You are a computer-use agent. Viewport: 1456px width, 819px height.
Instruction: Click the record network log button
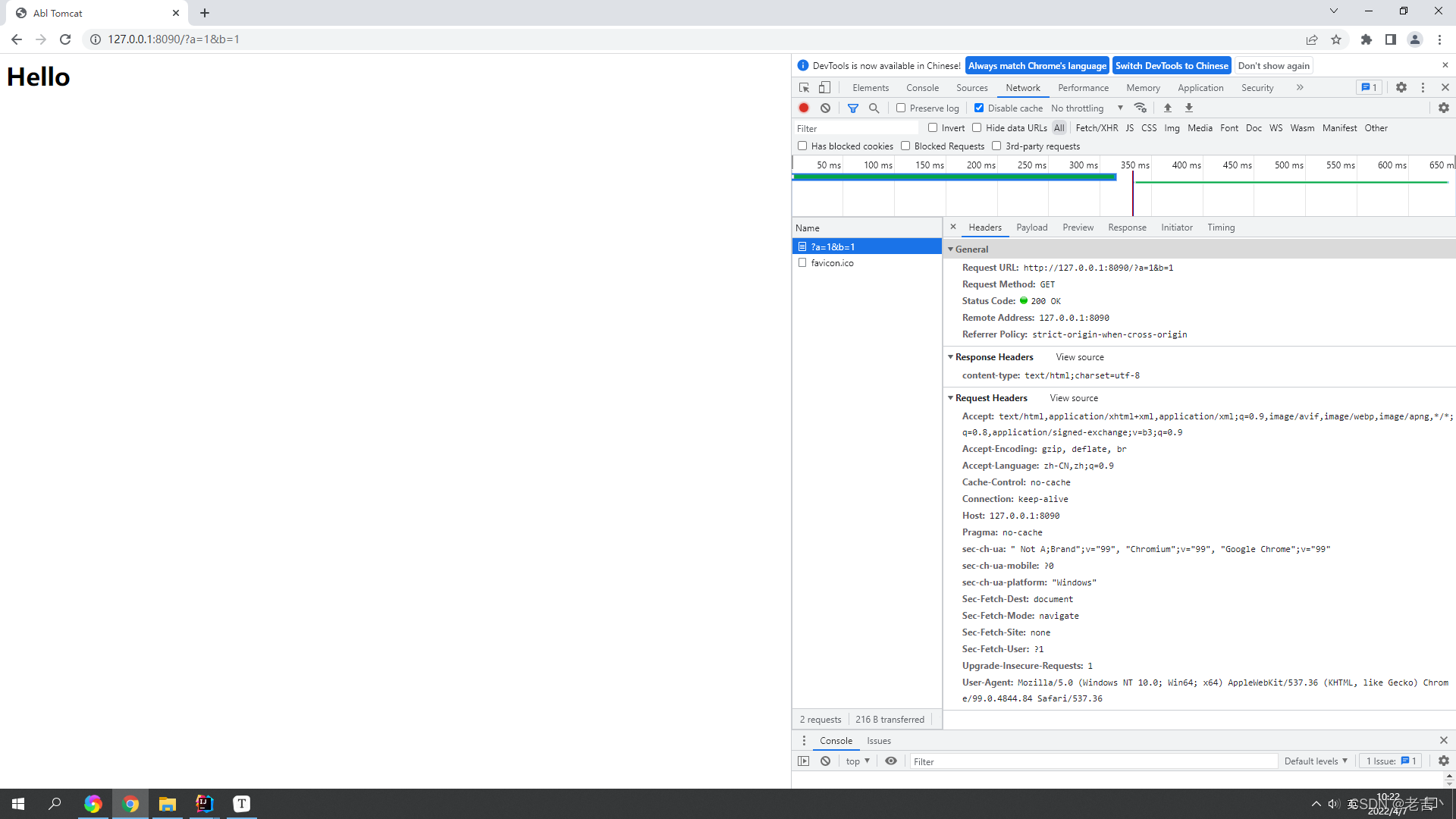pyautogui.click(x=804, y=108)
